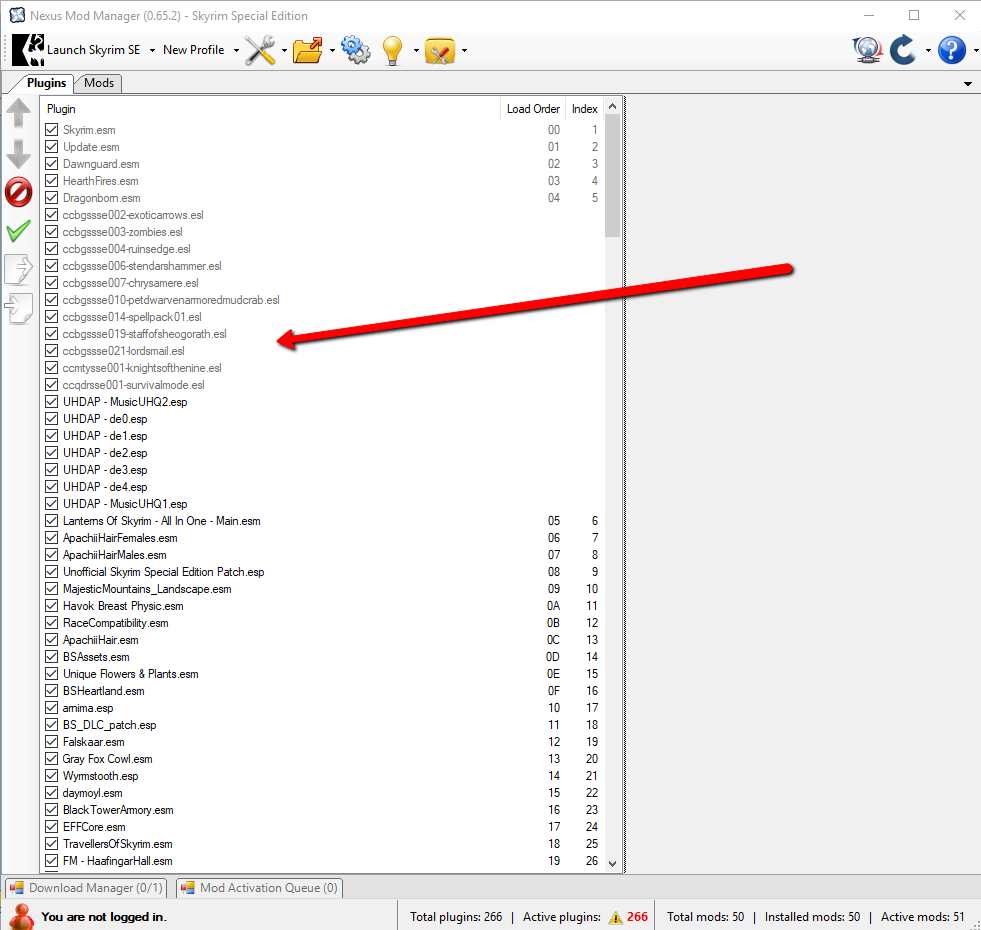Switch to the Mods tab
981x930 pixels.
(x=99, y=83)
